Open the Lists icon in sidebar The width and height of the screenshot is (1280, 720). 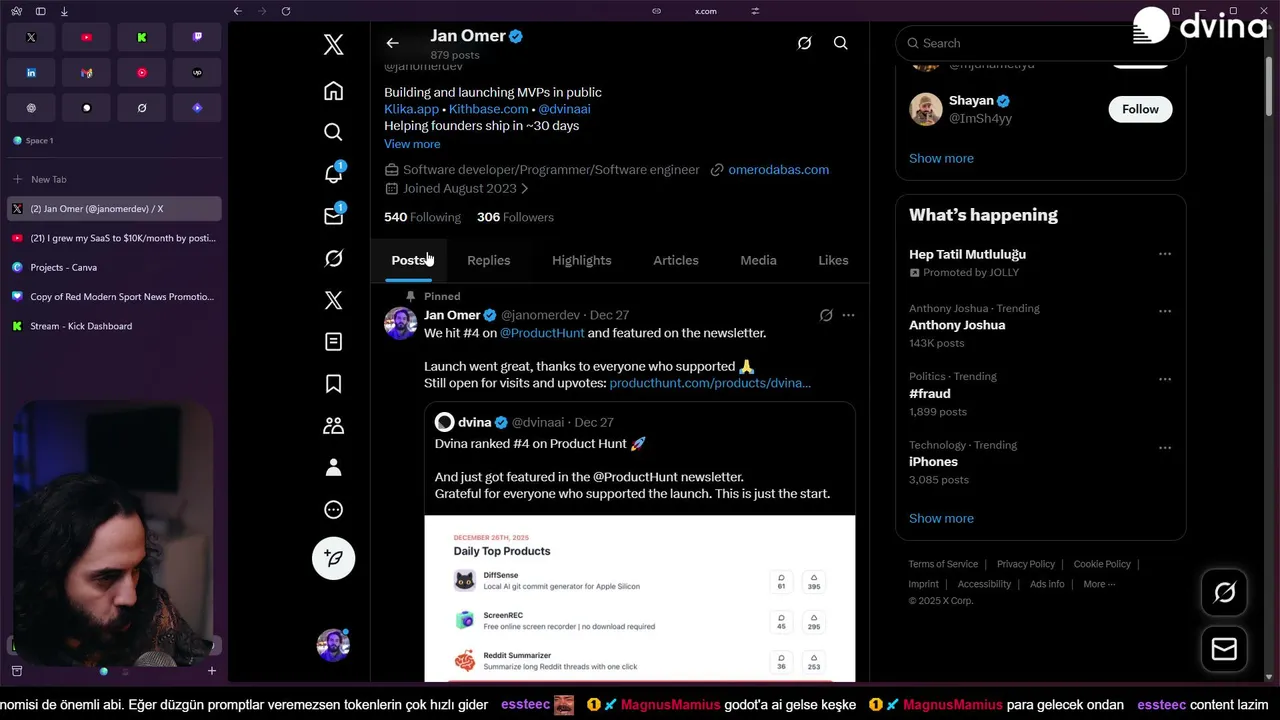[334, 342]
